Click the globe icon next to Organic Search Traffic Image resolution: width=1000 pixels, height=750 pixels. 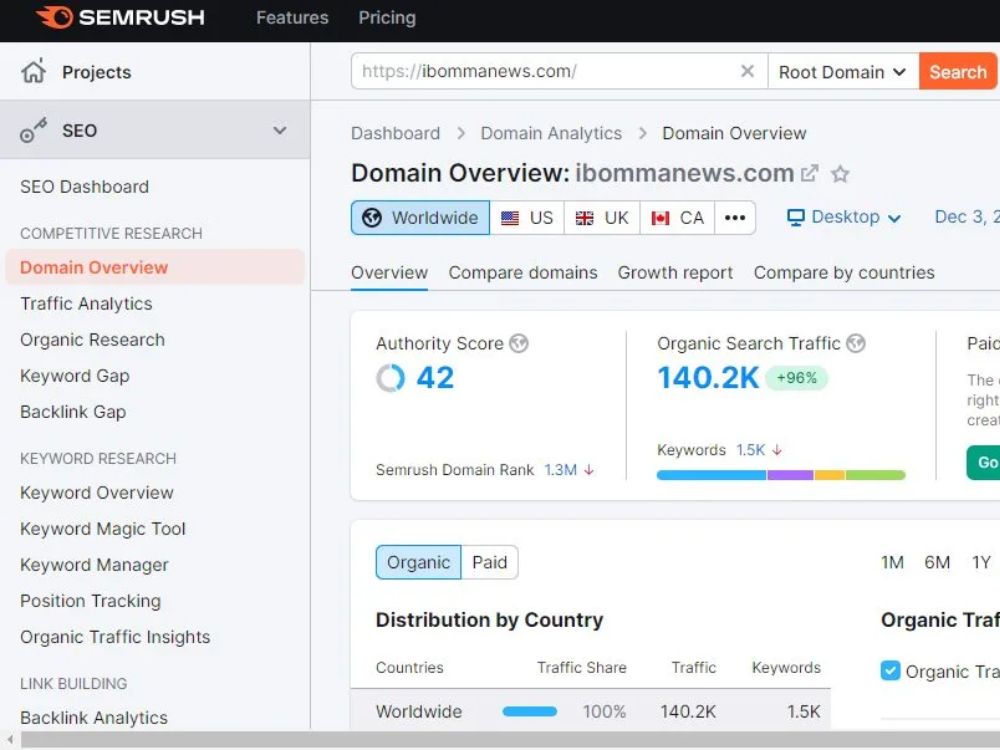tap(855, 343)
